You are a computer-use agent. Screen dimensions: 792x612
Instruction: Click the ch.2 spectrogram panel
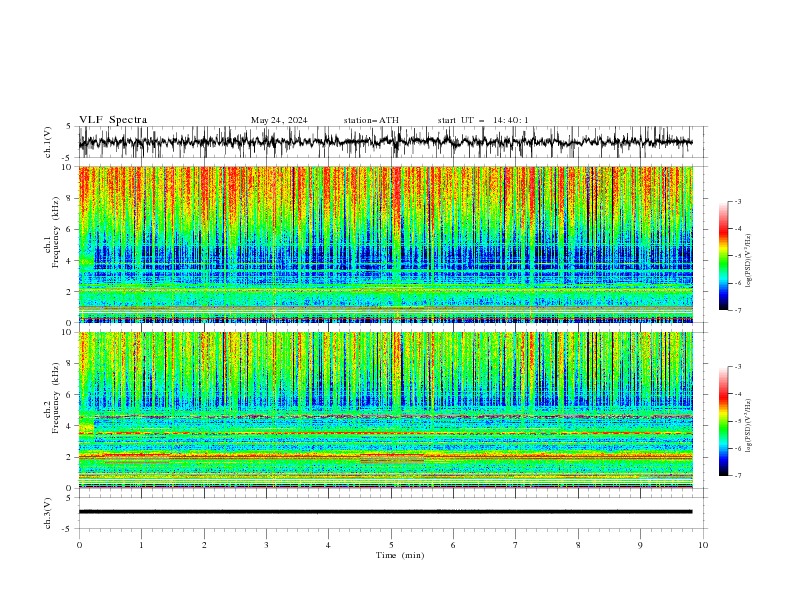pos(386,410)
